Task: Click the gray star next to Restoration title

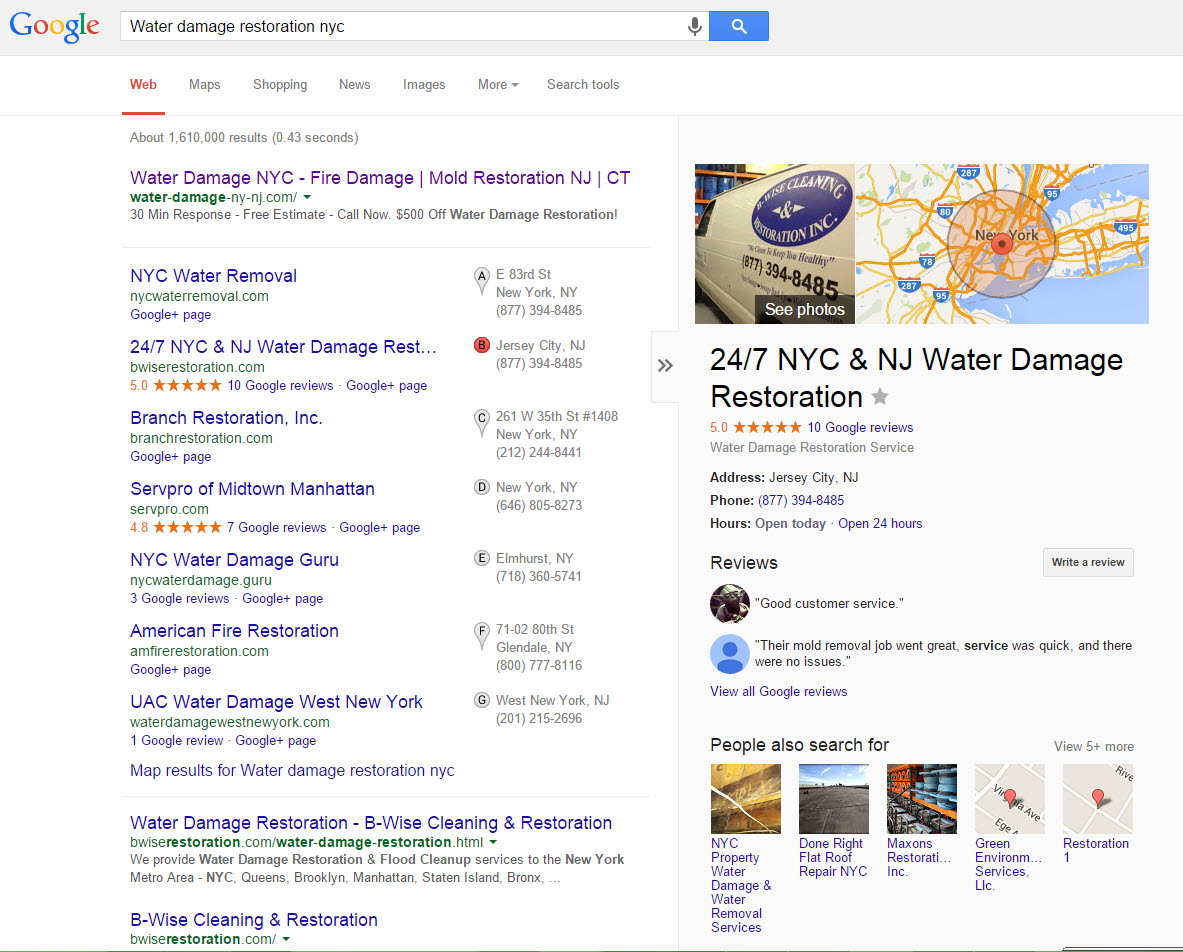Action: point(880,396)
